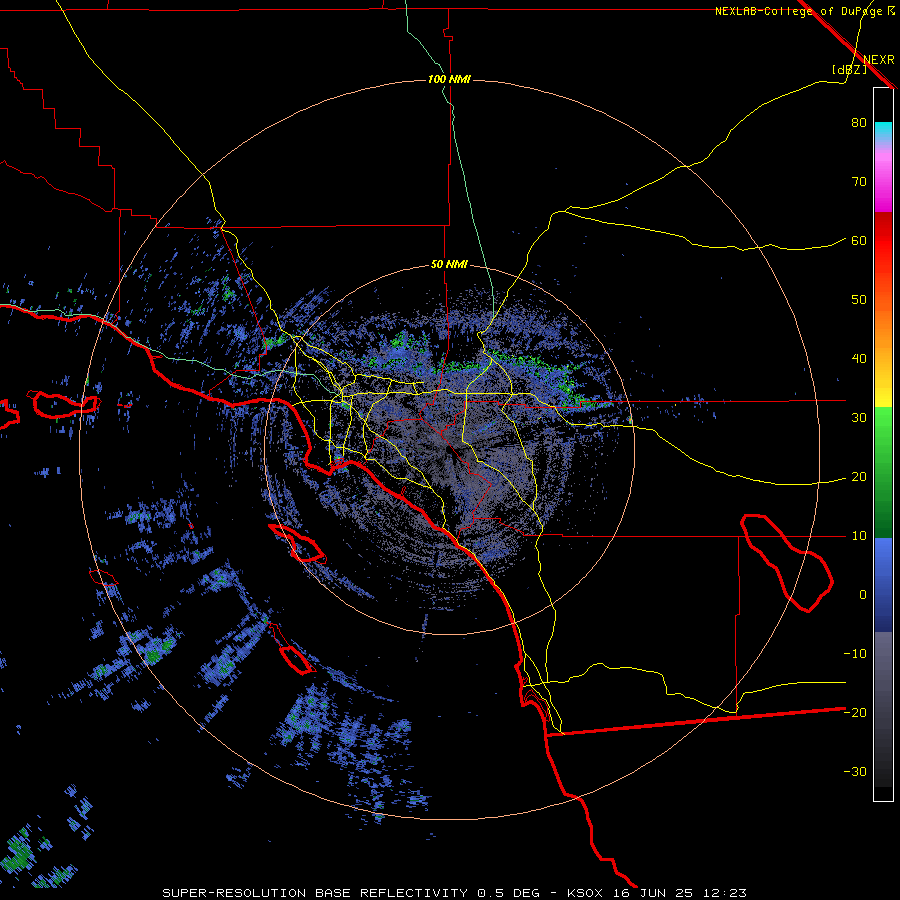Image resolution: width=900 pixels, height=900 pixels.
Task: Click the "40" value on dBZ scale
Action: pos(859,359)
